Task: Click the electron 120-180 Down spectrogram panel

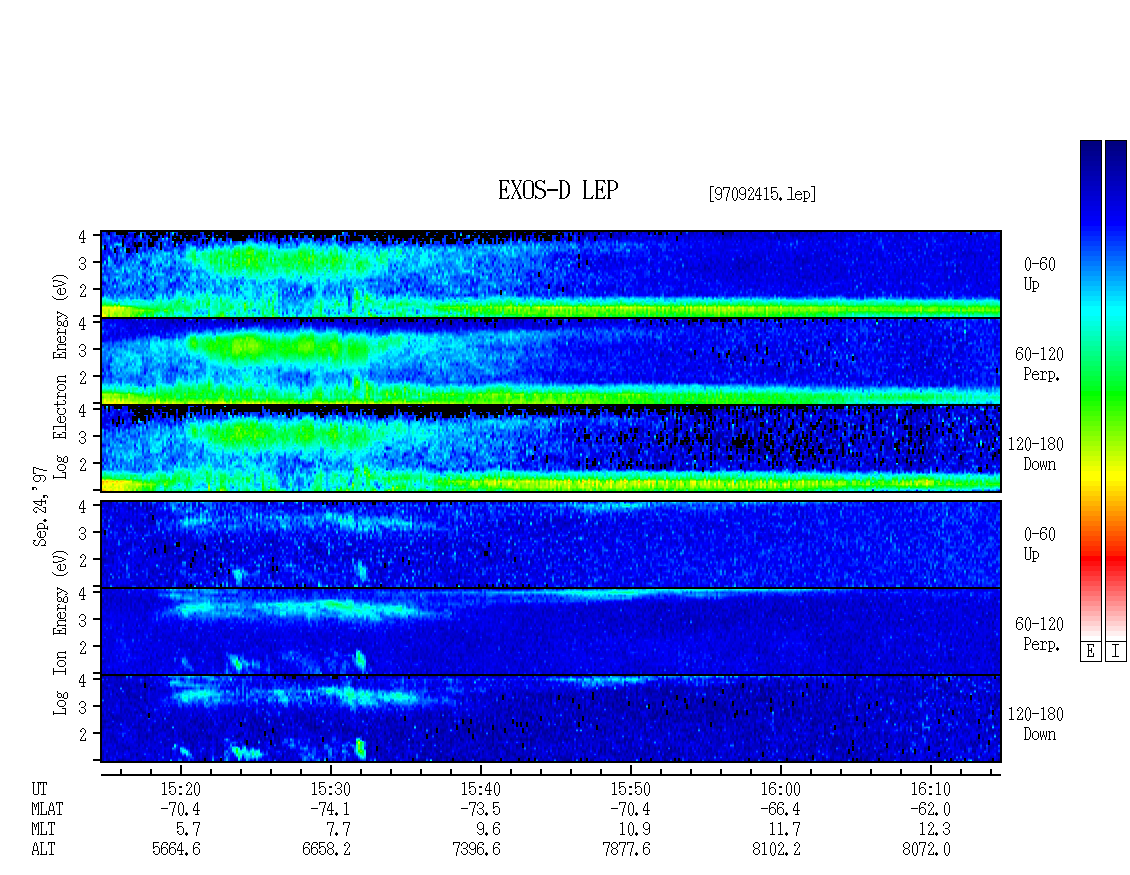Action: click(551, 448)
